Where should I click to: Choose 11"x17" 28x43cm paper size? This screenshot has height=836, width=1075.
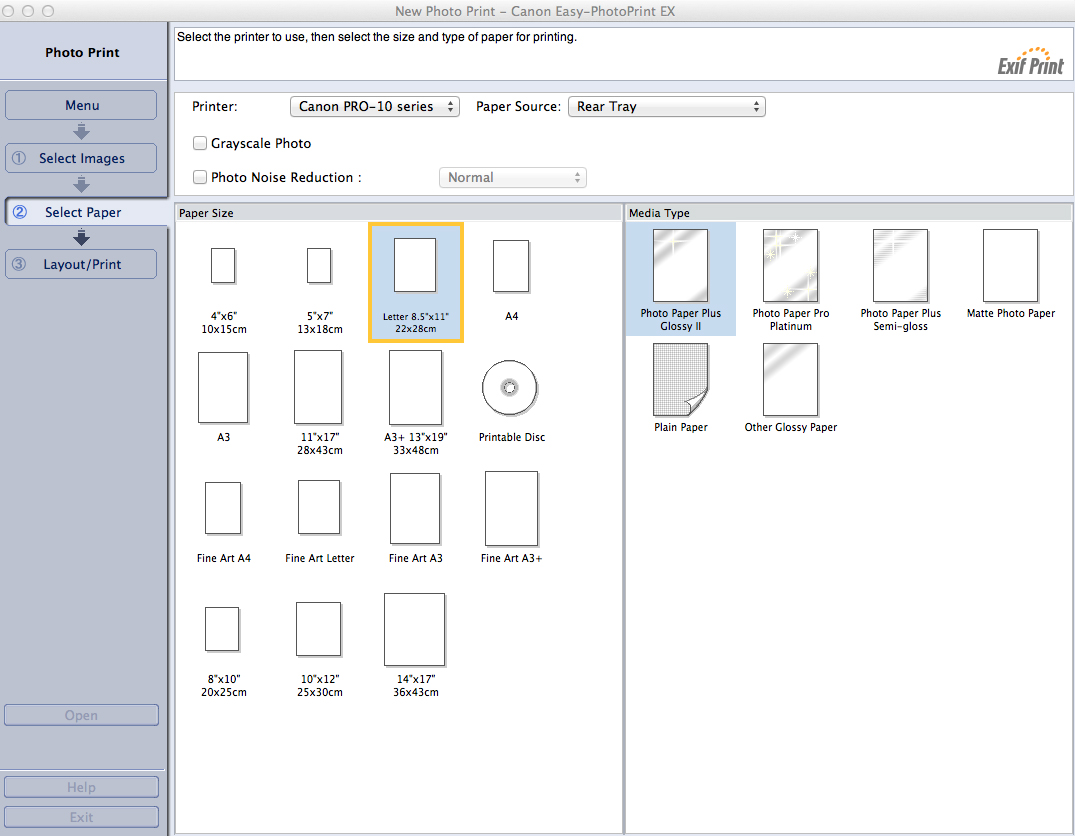click(319, 387)
